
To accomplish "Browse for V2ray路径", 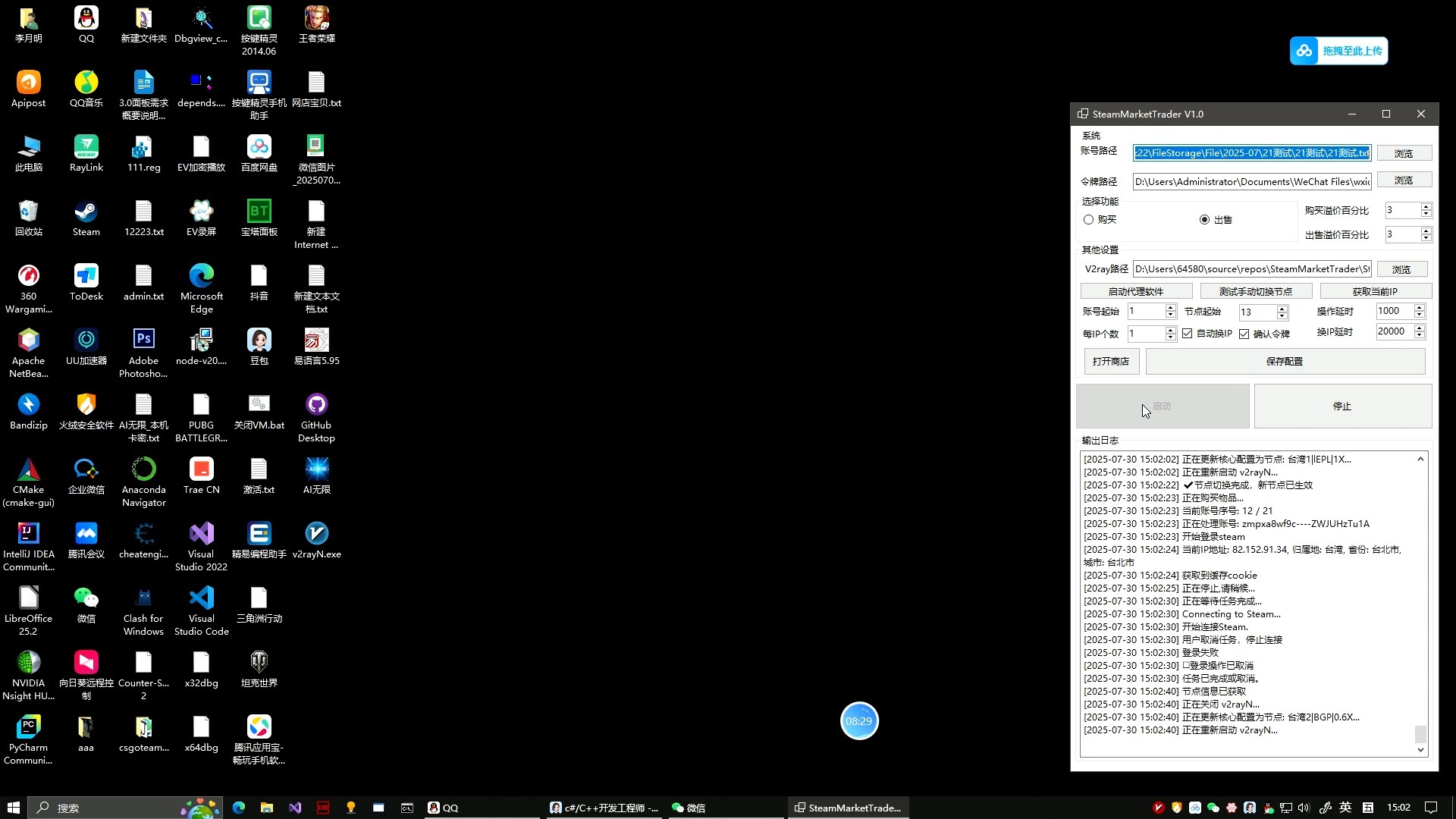I will (1401, 269).
